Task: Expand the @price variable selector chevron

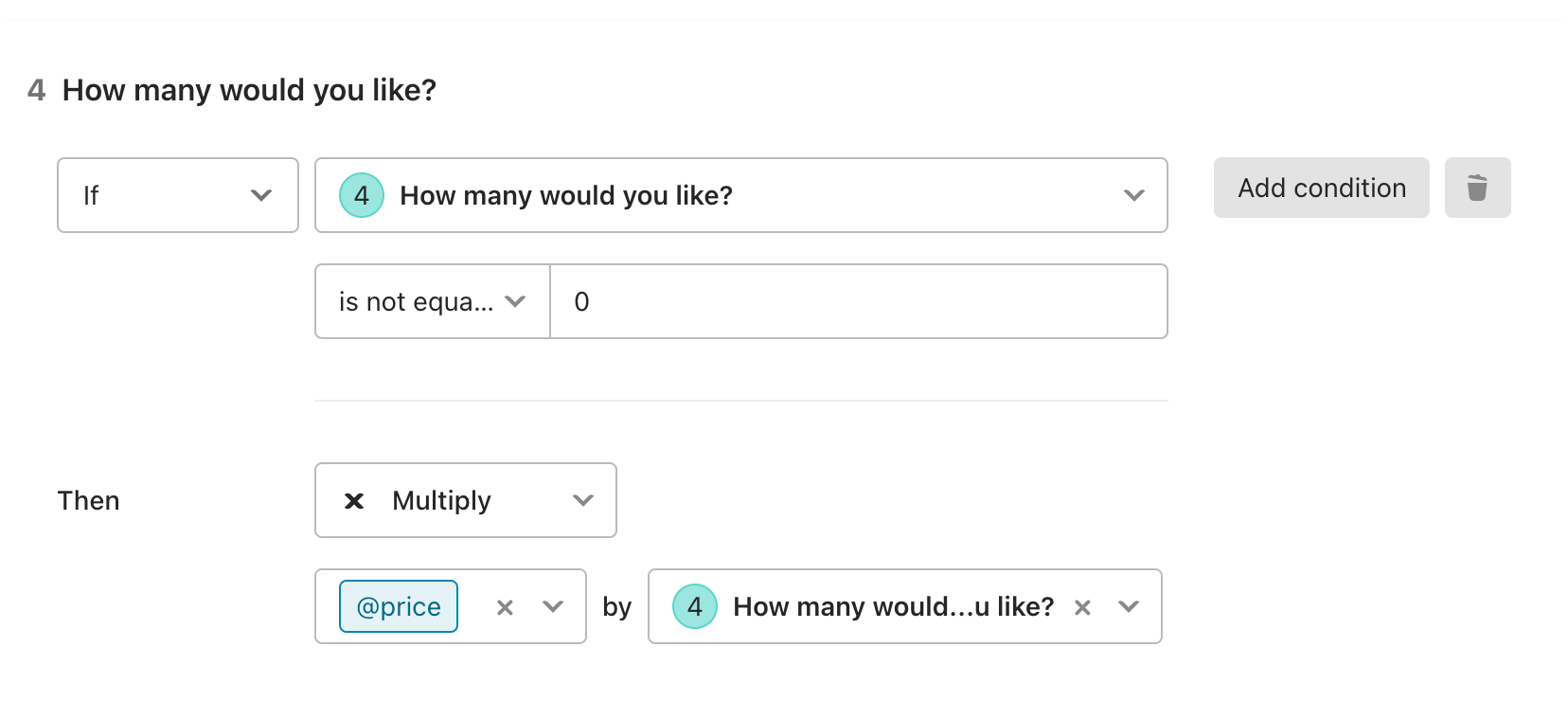Action: 553,606
